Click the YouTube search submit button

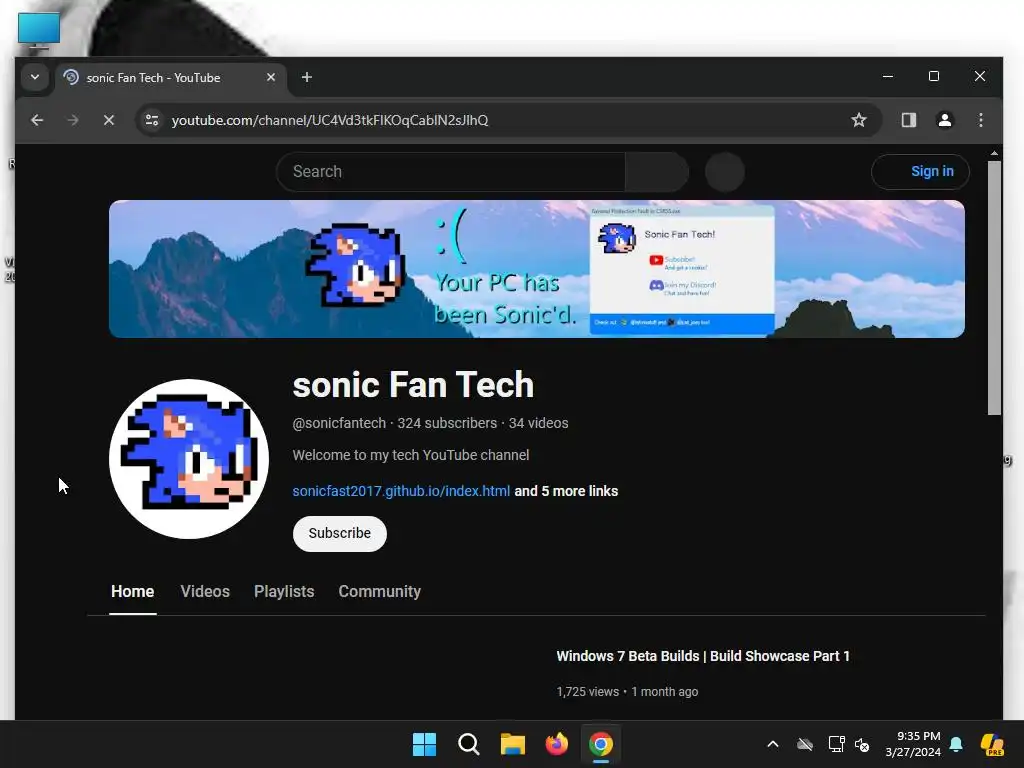point(656,172)
